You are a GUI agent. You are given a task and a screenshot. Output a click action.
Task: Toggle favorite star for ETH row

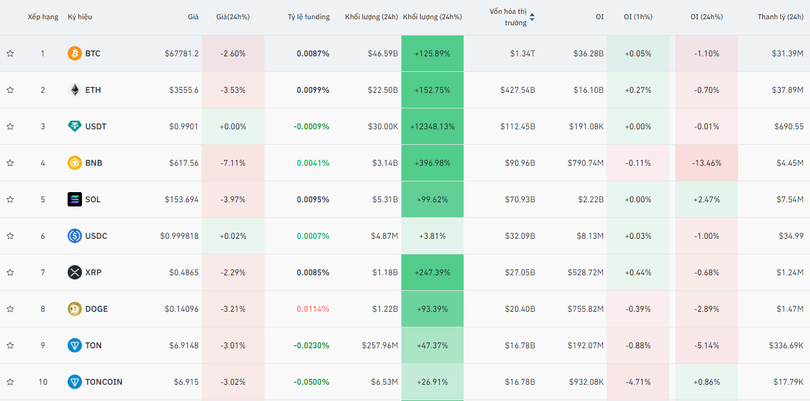[10, 90]
